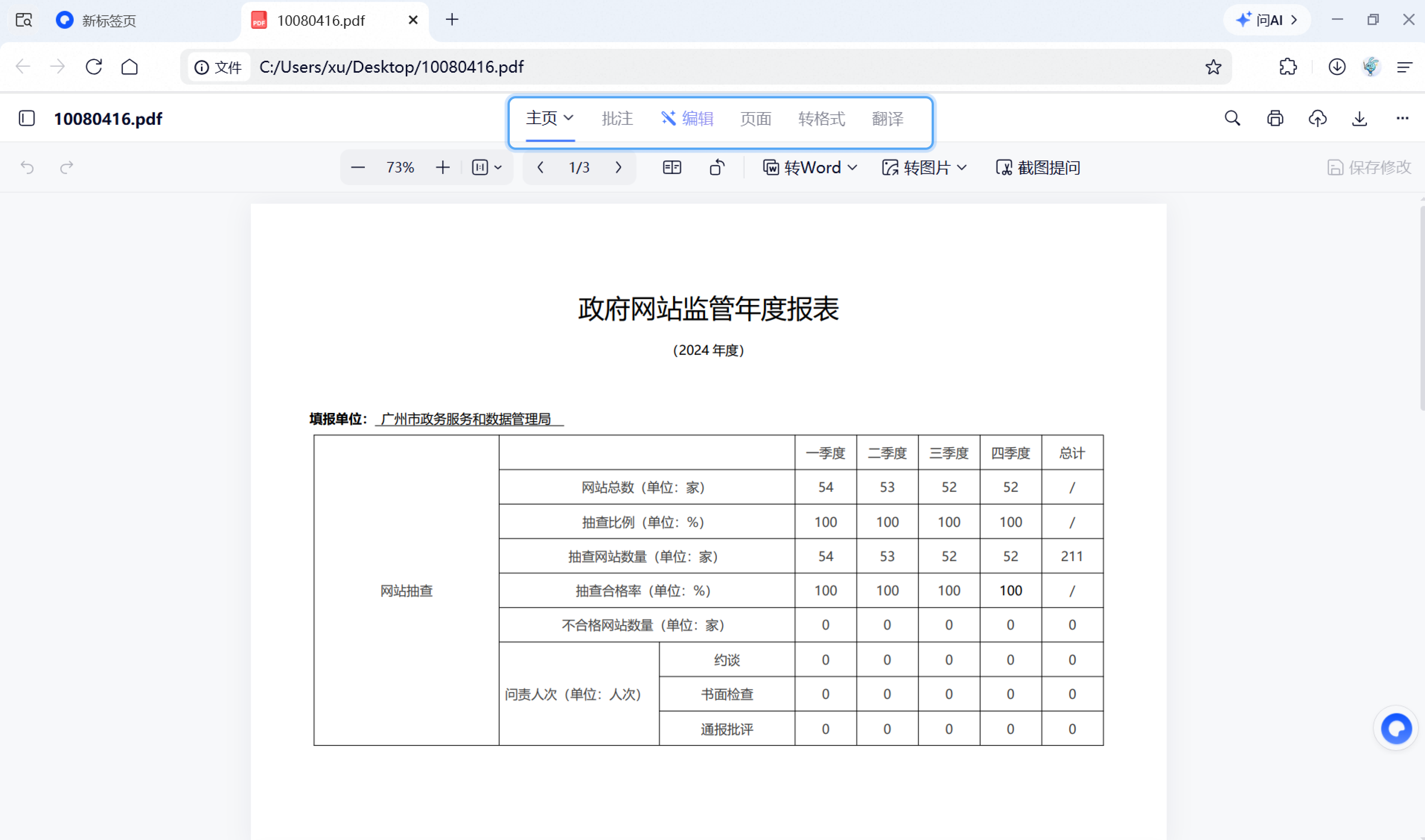Switch to the 翻译 tab
The image size is (1425, 840).
887,118
